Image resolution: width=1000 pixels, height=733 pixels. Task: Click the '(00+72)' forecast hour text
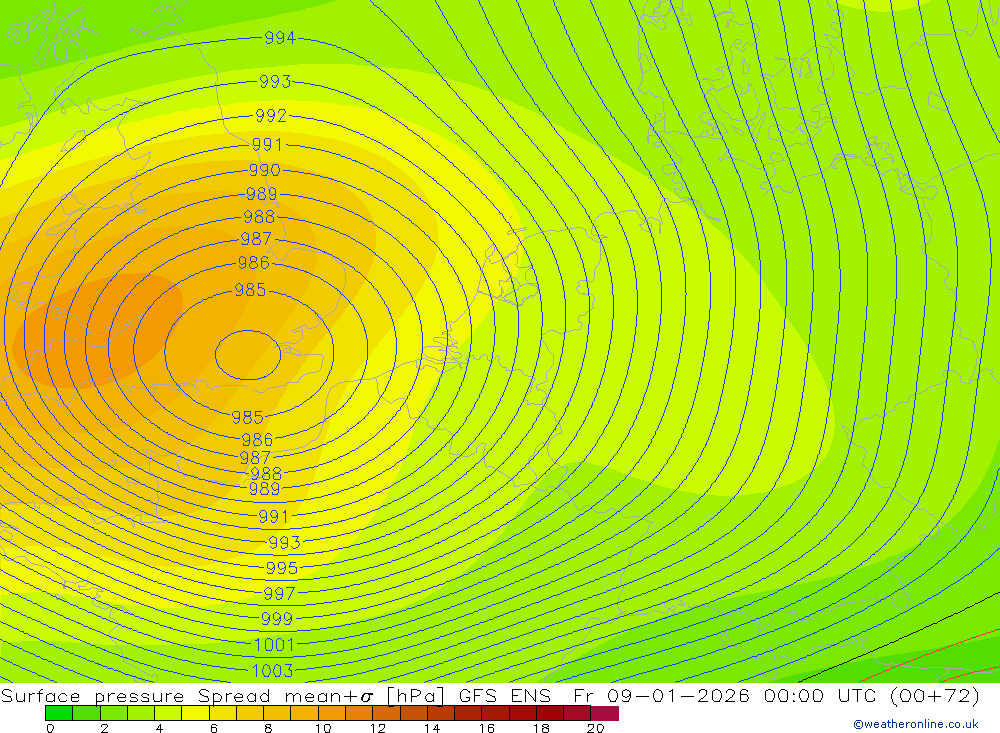click(934, 695)
